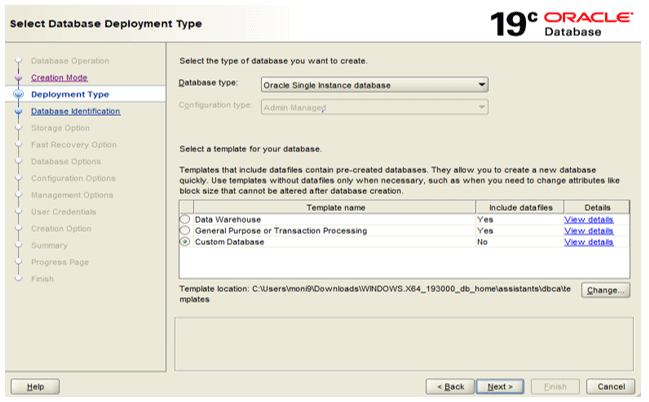649x402 pixels.
Task: Select the Custom Database radio button
Action: pyautogui.click(x=184, y=241)
